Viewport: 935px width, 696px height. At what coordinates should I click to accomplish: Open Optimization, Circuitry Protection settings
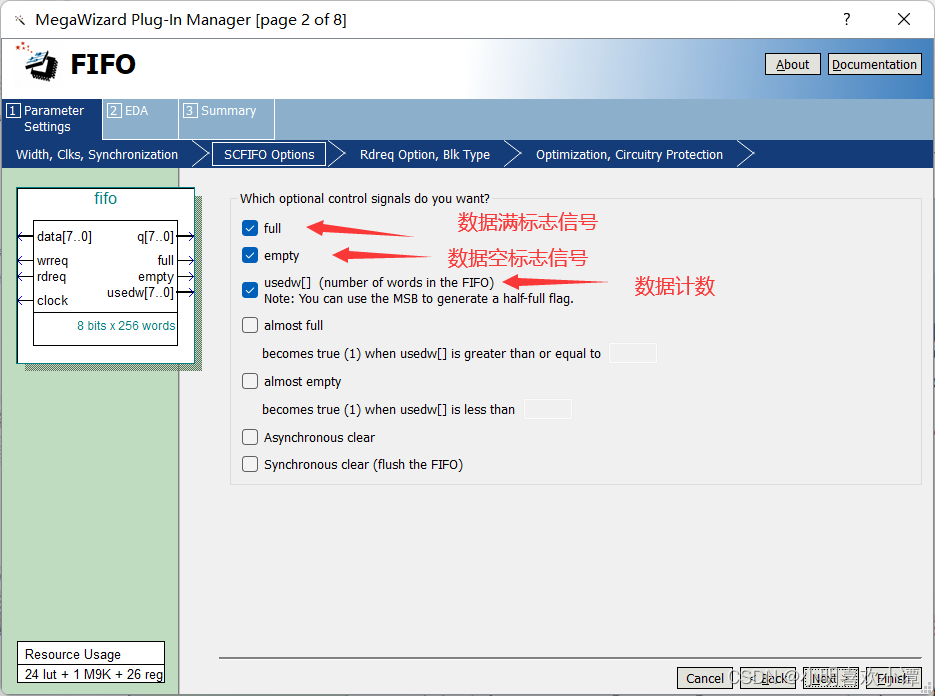click(x=629, y=154)
